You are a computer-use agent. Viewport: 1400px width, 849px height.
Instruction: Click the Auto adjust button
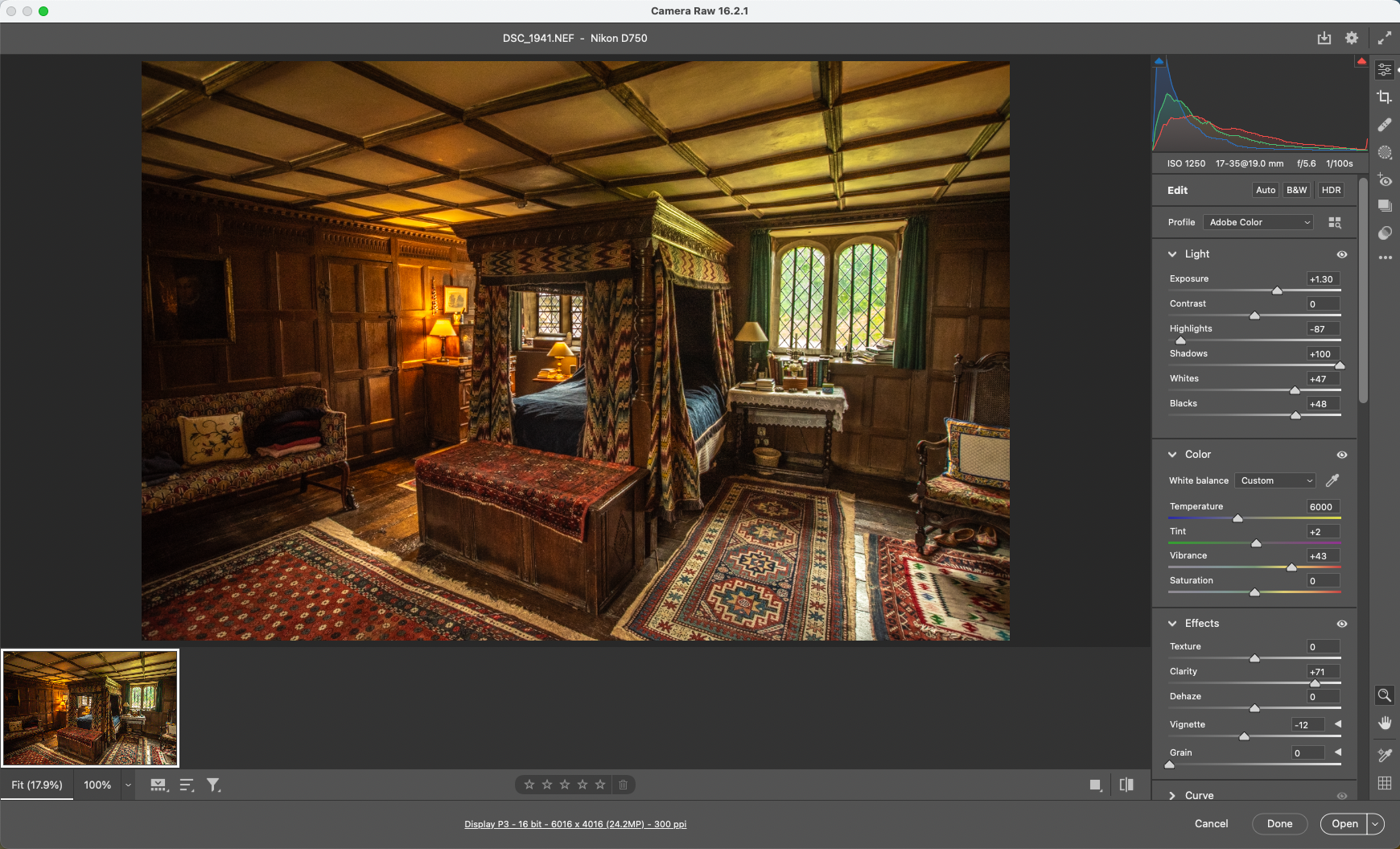1266,190
